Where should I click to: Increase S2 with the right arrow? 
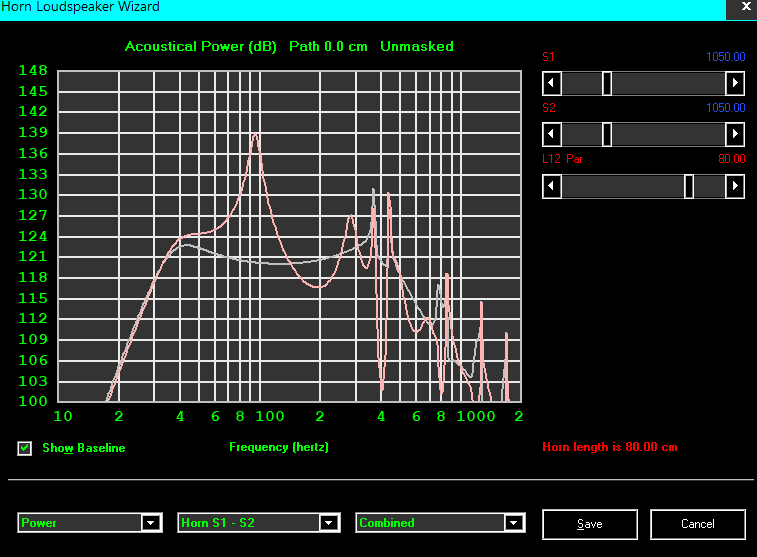point(735,134)
